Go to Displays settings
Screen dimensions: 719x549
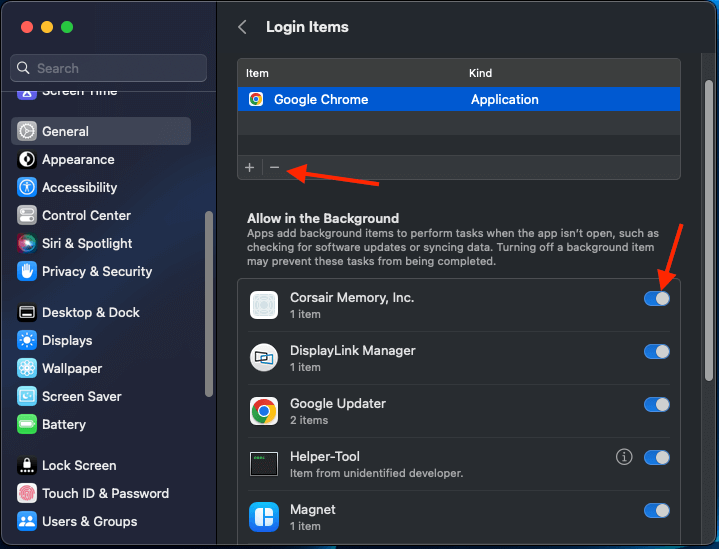pos(101,341)
